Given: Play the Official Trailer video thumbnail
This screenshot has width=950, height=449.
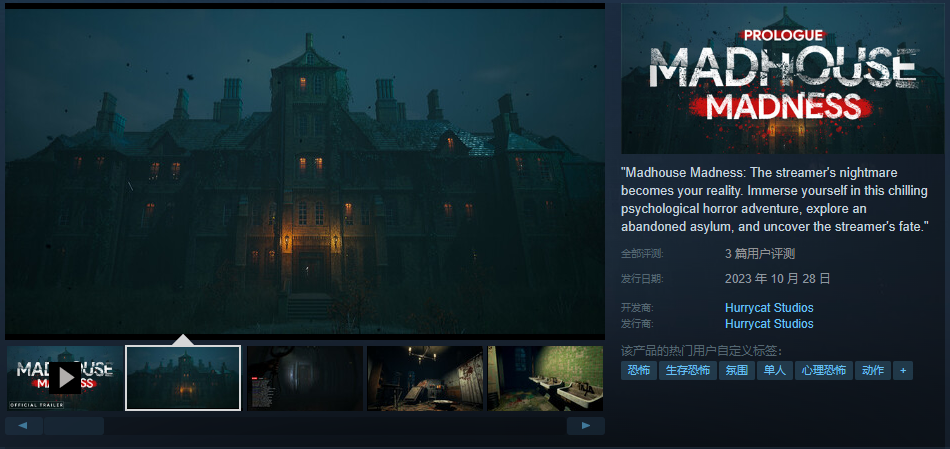Looking at the screenshot, I should [x=64, y=378].
